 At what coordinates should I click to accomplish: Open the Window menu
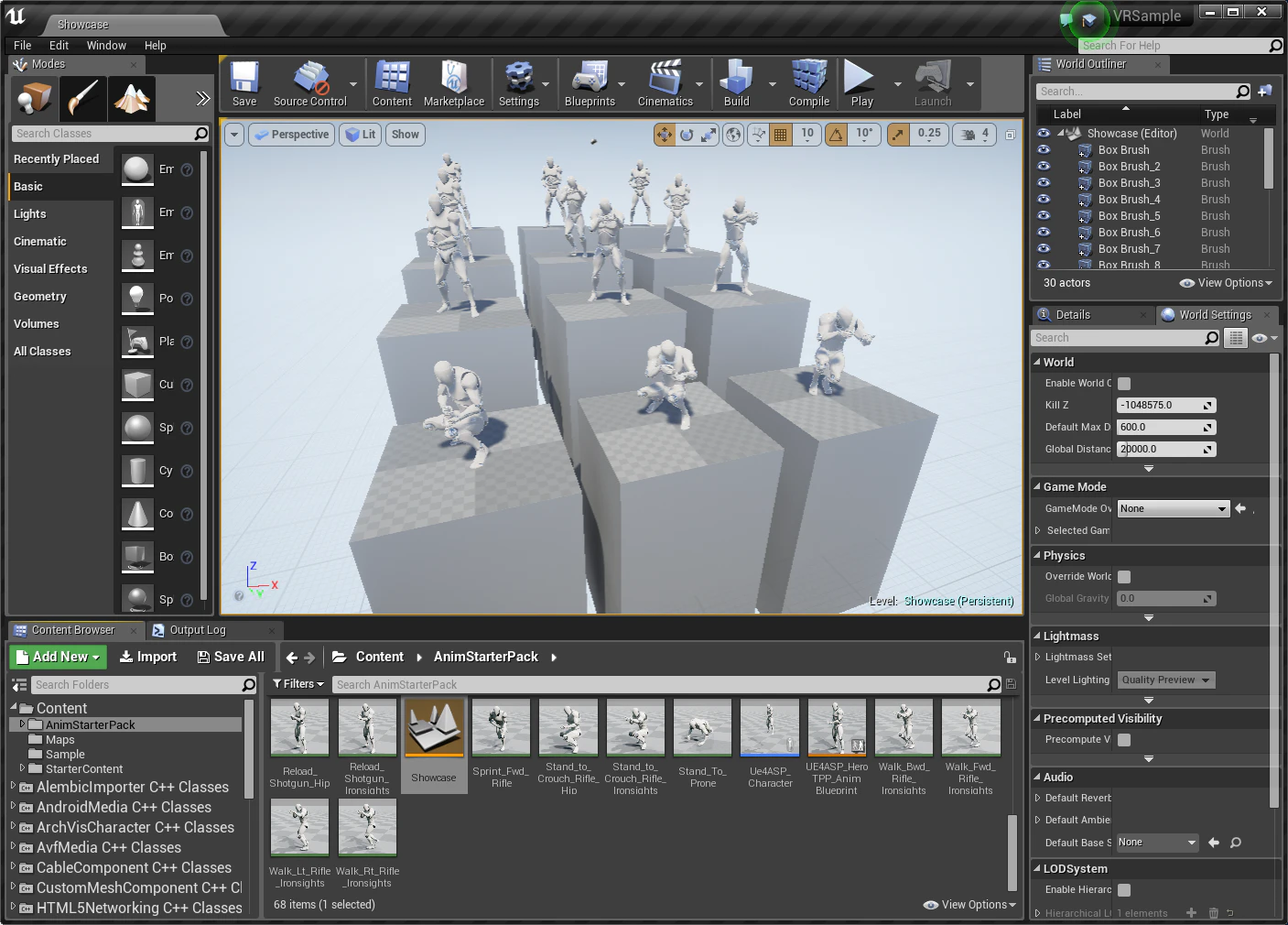point(106,46)
